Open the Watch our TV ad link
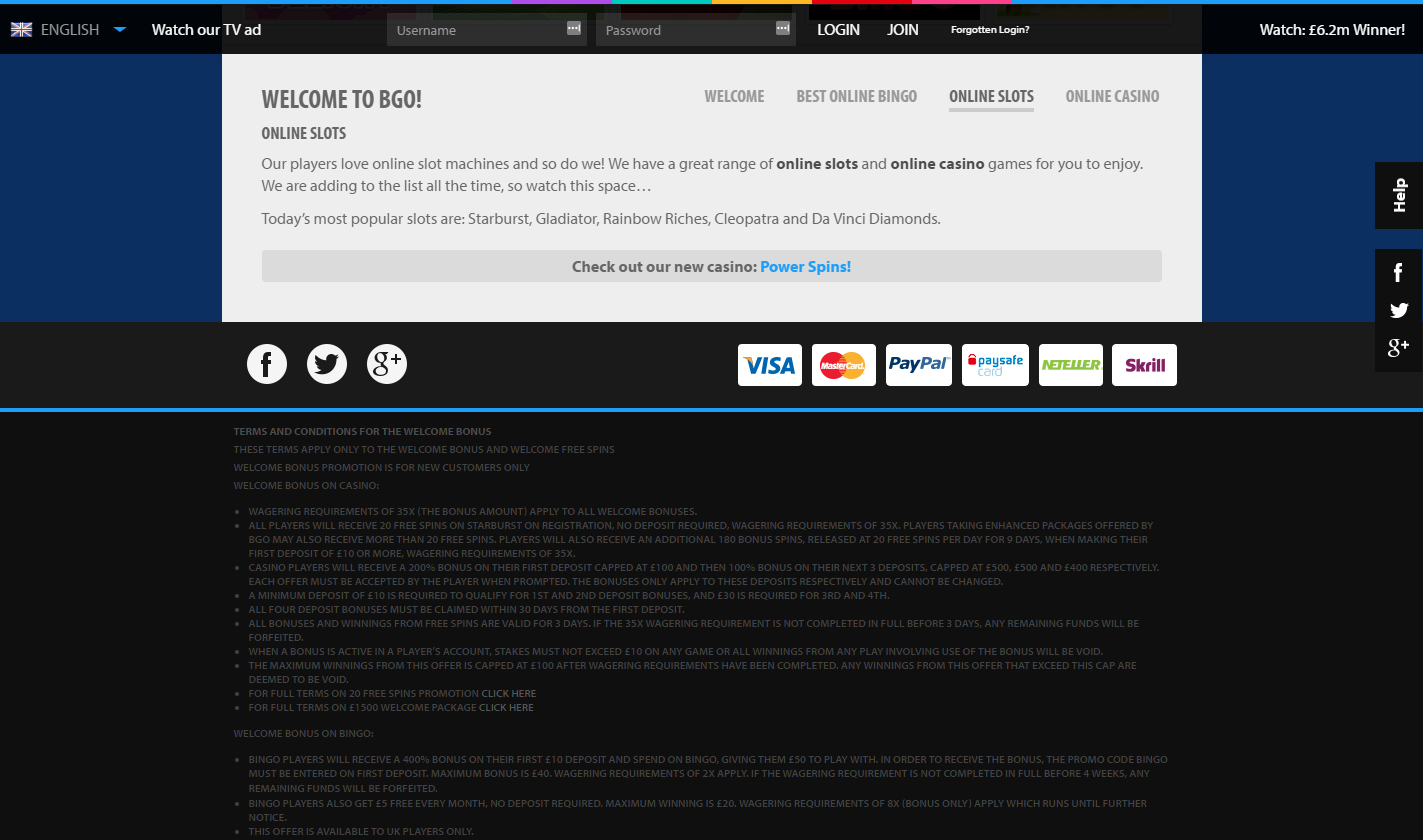1423x840 pixels. [206, 29]
